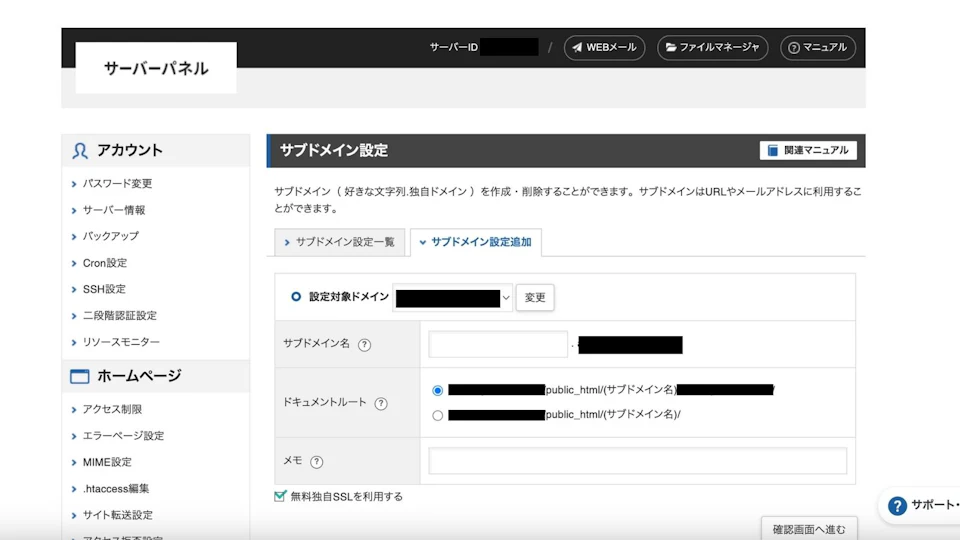Image resolution: width=960 pixels, height=540 pixels.
Task: Show help for メモ
Action: point(317,462)
